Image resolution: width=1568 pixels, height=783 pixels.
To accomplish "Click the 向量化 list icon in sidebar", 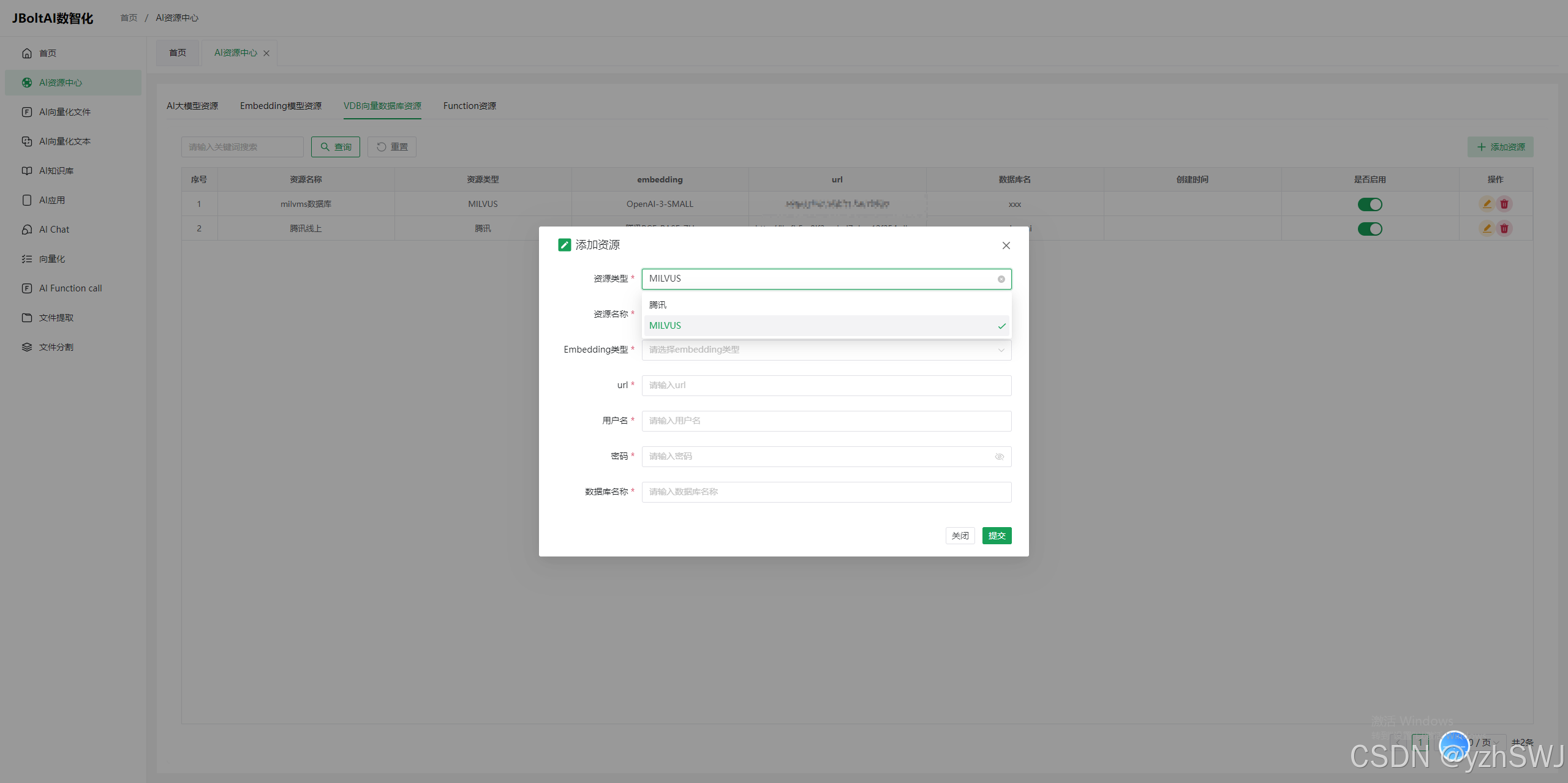I will coord(27,259).
